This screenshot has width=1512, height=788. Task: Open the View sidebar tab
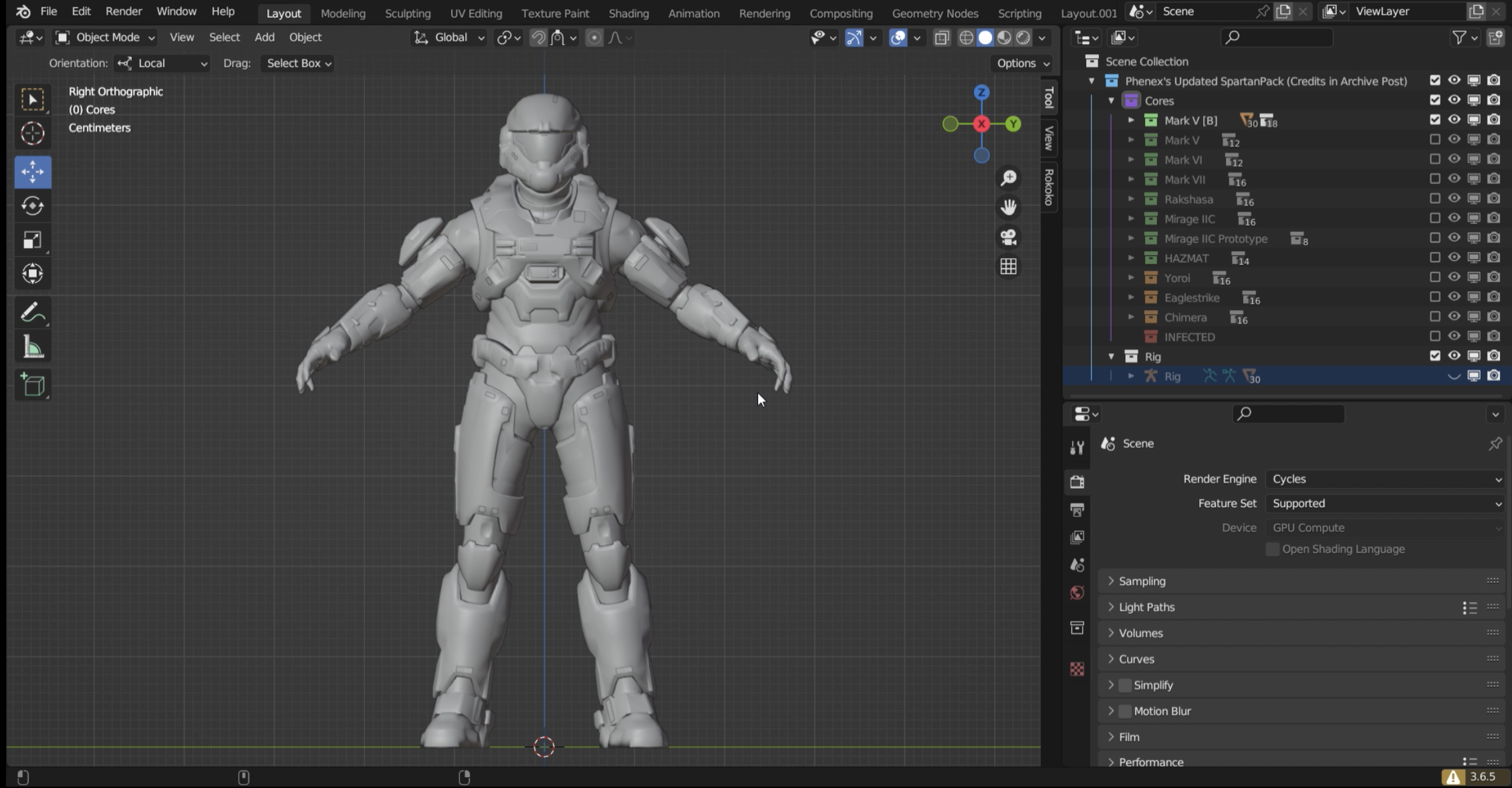[1049, 138]
